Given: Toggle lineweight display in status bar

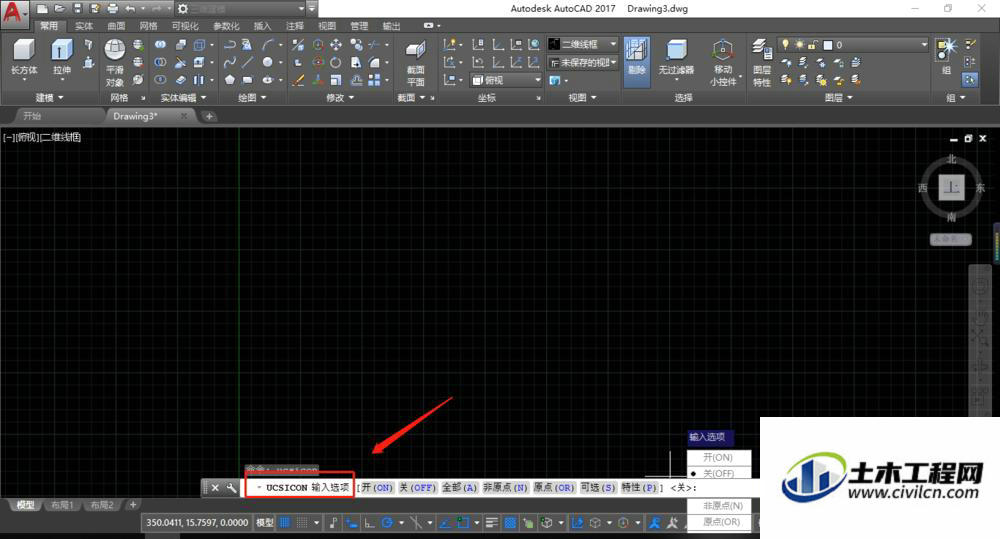Looking at the screenshot, I should 492,523.
